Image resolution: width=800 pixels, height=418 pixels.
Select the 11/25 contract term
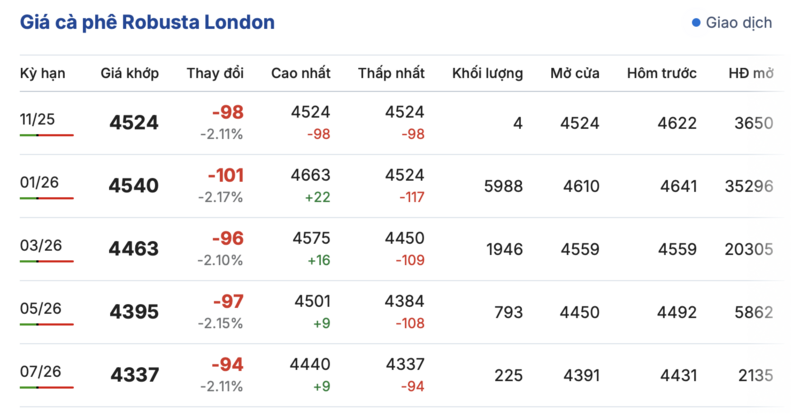pos(38,119)
